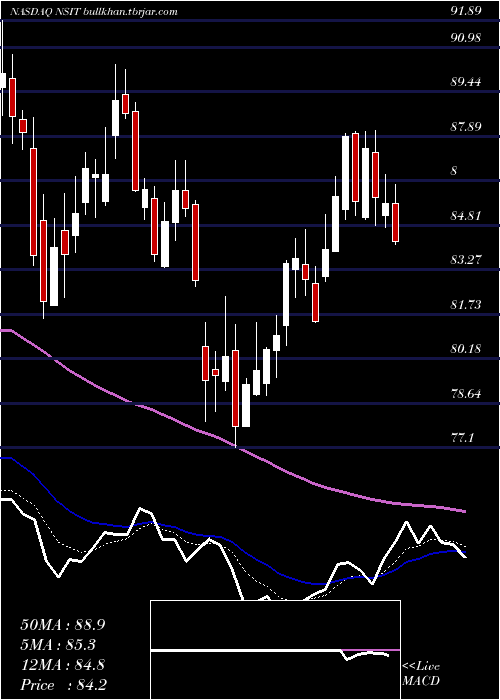Click the 5MA : 85.3 readout
The image size is (500, 700).
58,645
